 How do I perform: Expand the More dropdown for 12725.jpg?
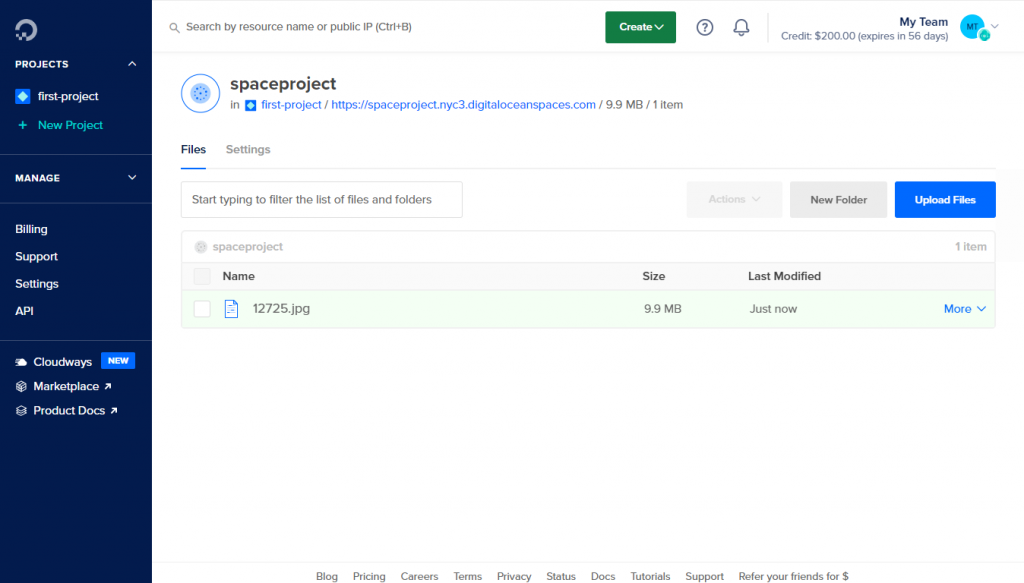coord(964,308)
